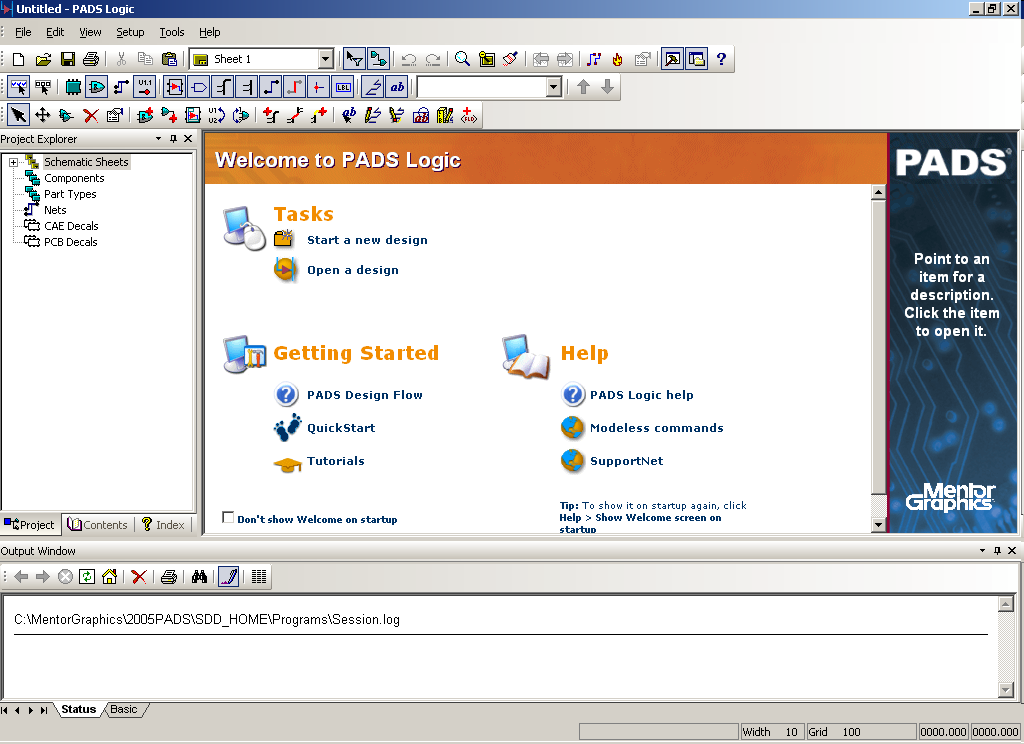1024x744 pixels.
Task: Click the Home icon in Output Window toolbar
Action: point(110,577)
